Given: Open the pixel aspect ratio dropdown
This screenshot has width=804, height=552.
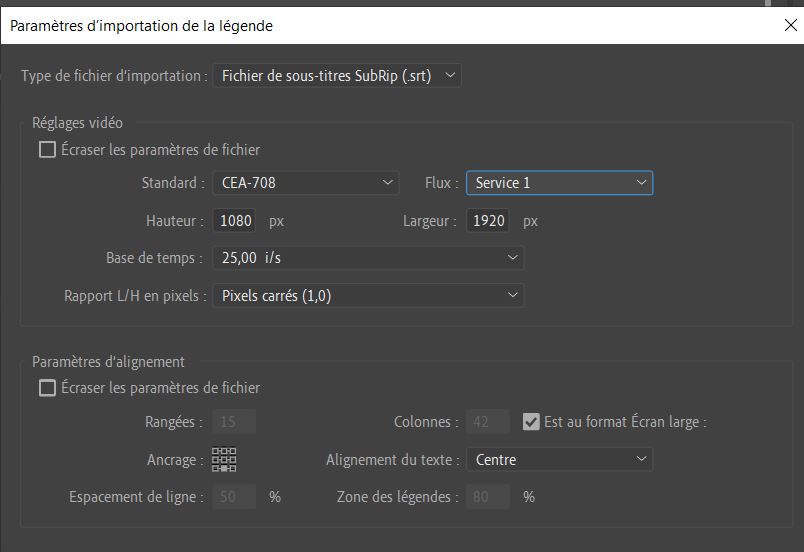Looking at the screenshot, I should 368,295.
